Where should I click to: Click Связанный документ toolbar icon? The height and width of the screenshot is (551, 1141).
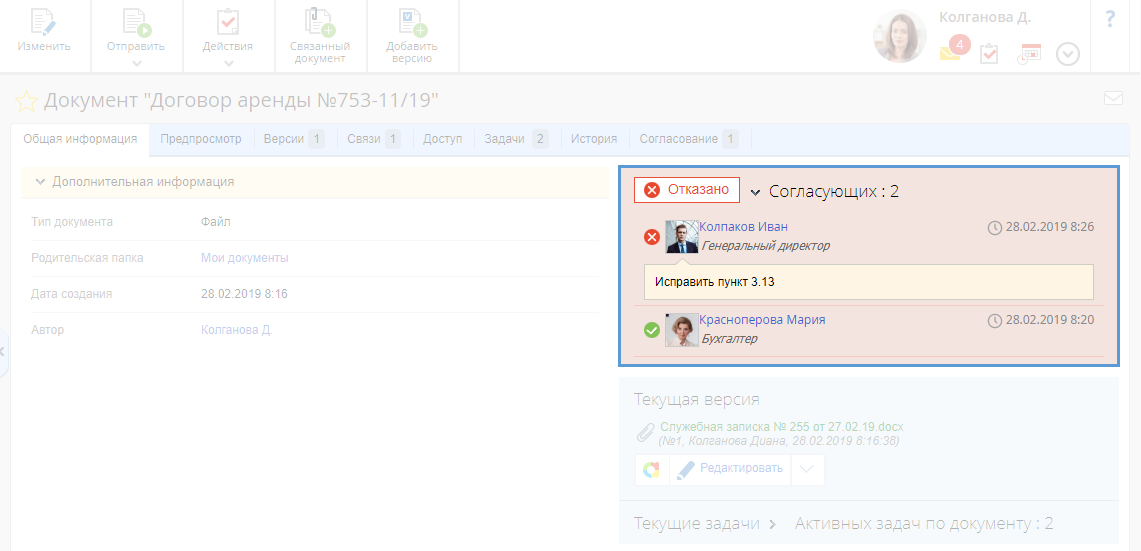pos(319,23)
